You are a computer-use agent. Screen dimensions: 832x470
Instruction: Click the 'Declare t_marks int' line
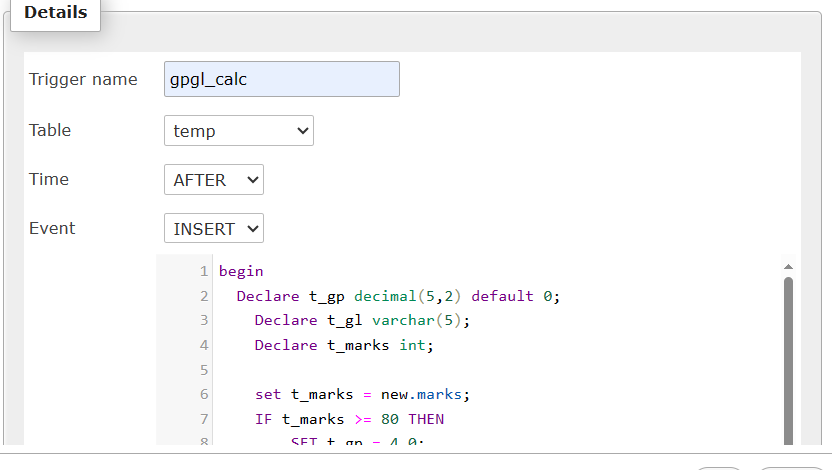[x=344, y=345]
